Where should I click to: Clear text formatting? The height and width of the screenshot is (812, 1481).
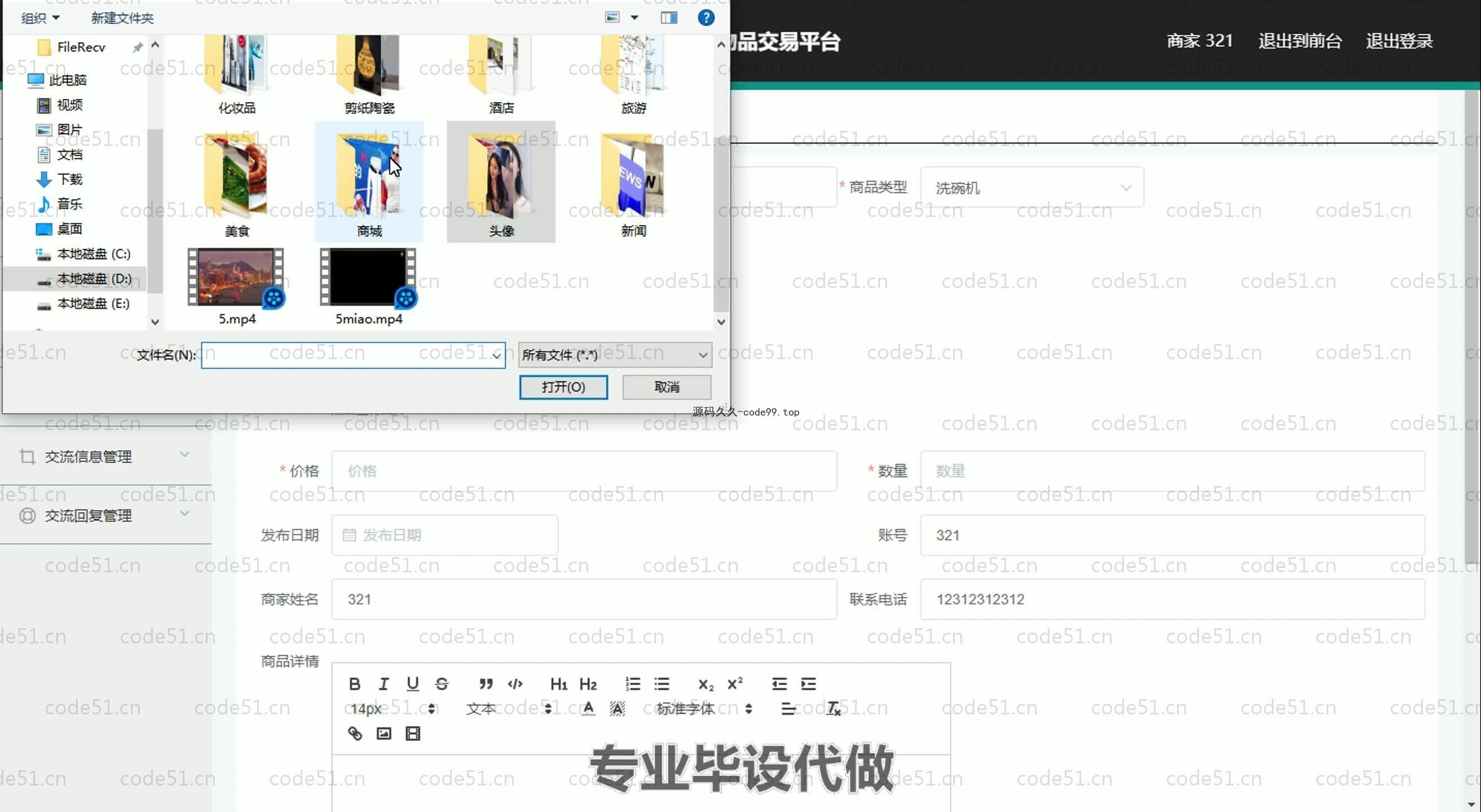point(833,709)
